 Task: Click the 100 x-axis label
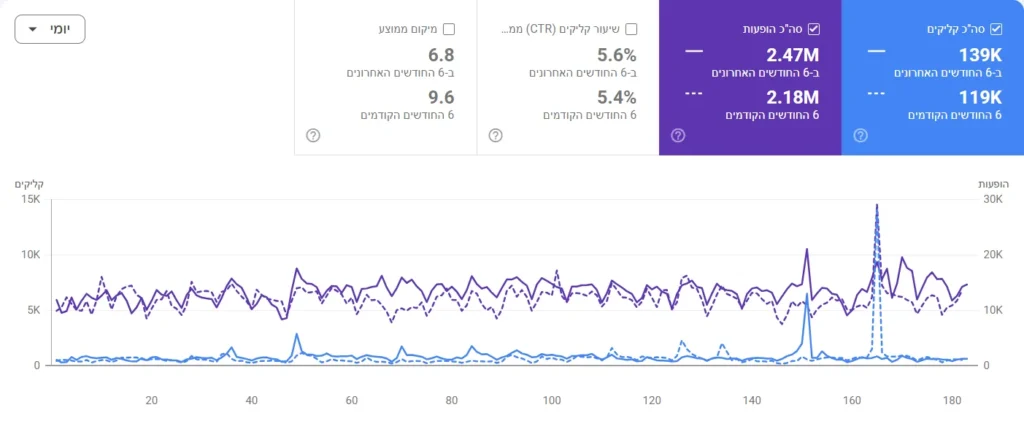[552, 401]
